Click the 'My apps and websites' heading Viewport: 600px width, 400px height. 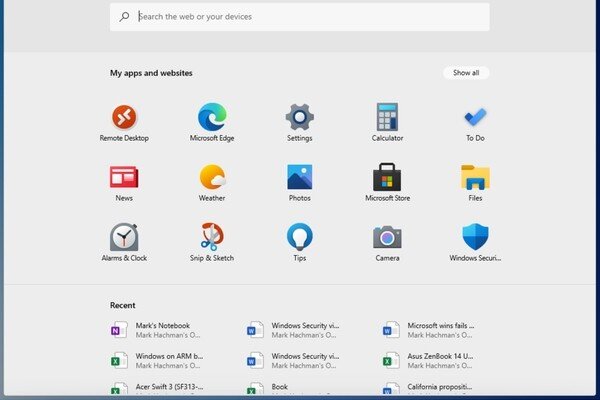pos(151,73)
